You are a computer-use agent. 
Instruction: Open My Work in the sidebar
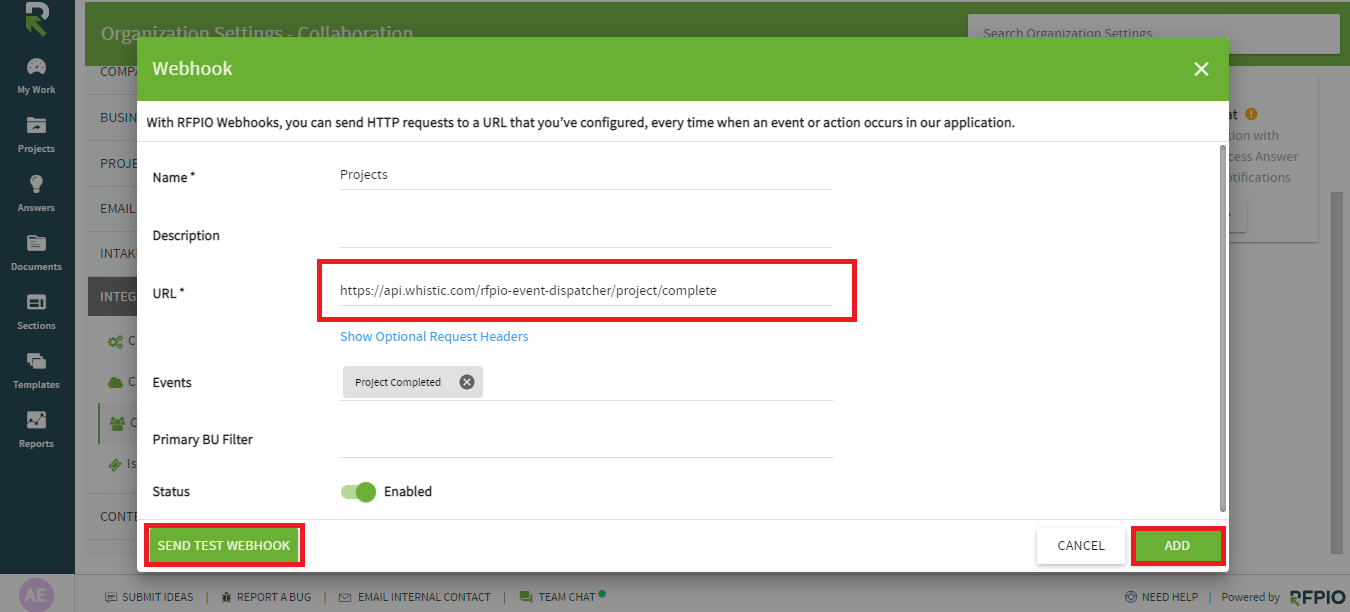(36, 76)
